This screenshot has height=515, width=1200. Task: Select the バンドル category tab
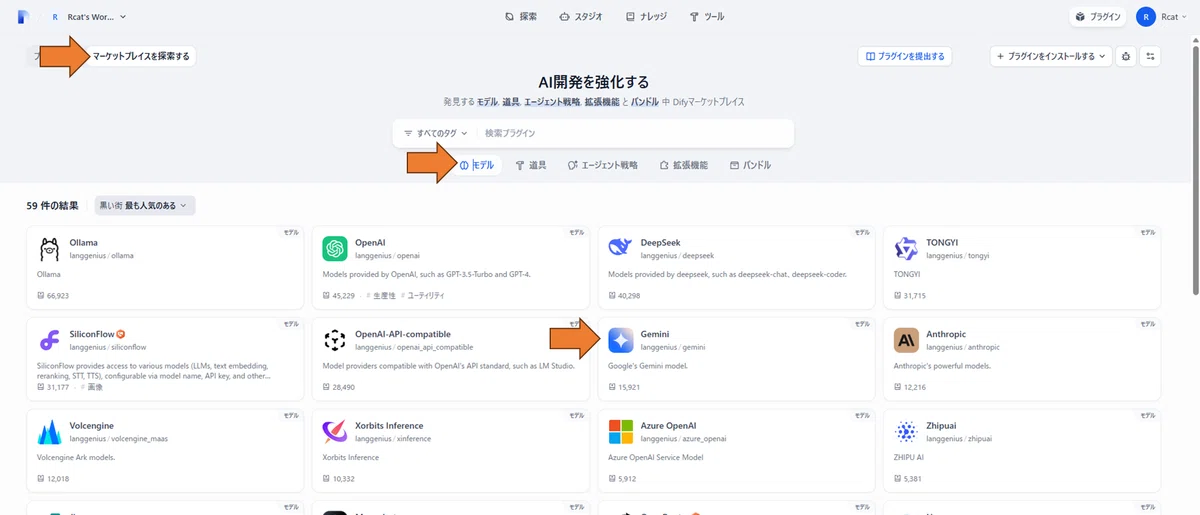coord(750,165)
